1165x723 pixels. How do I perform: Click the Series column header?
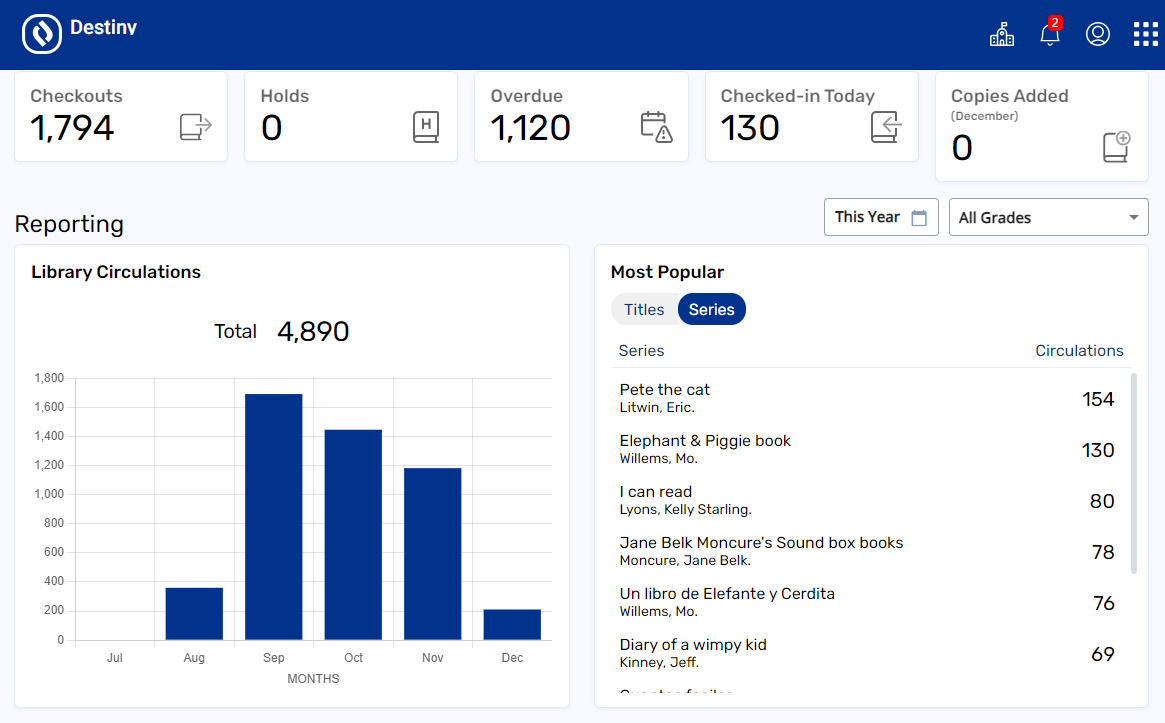point(641,351)
